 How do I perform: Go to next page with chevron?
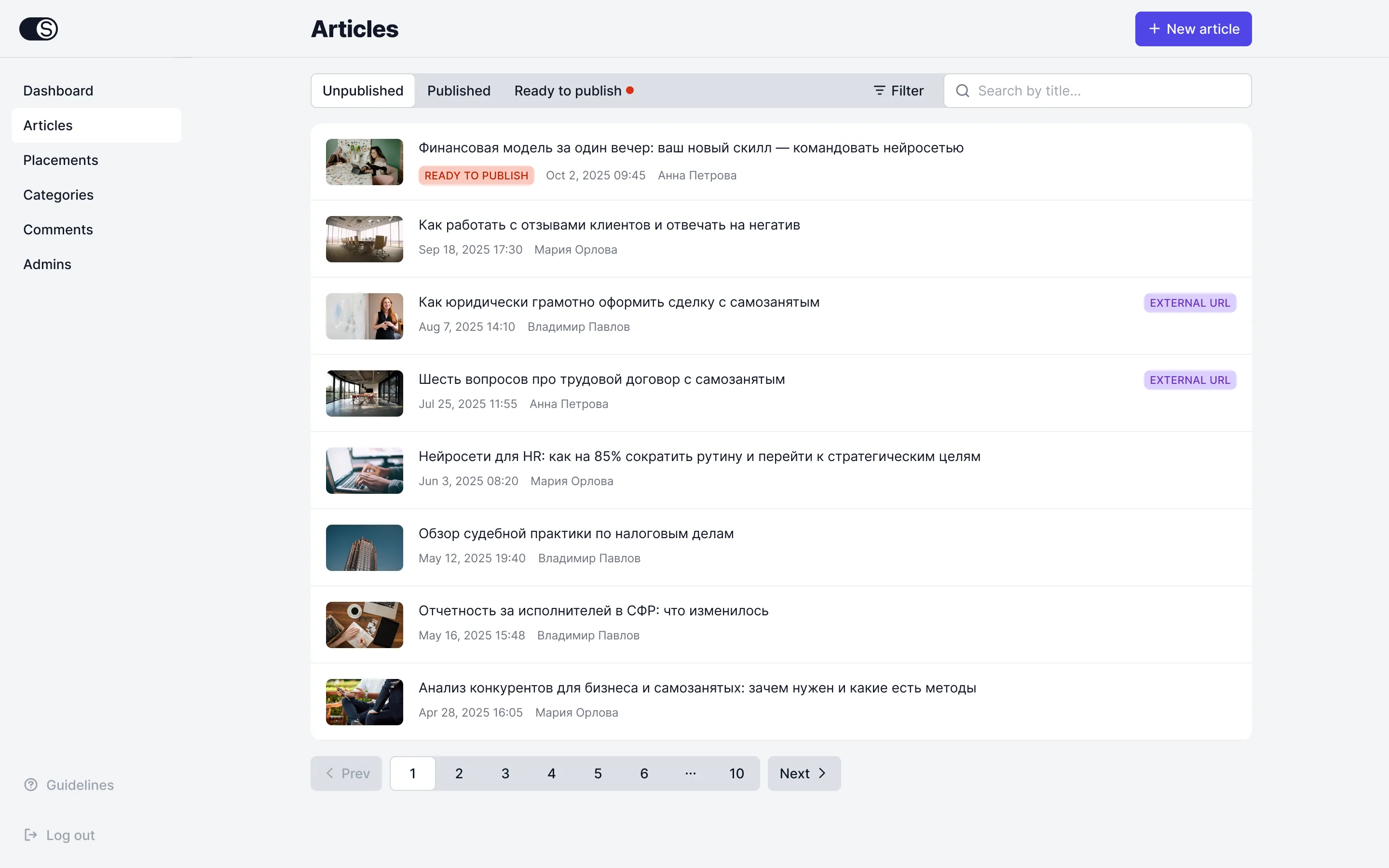(822, 773)
